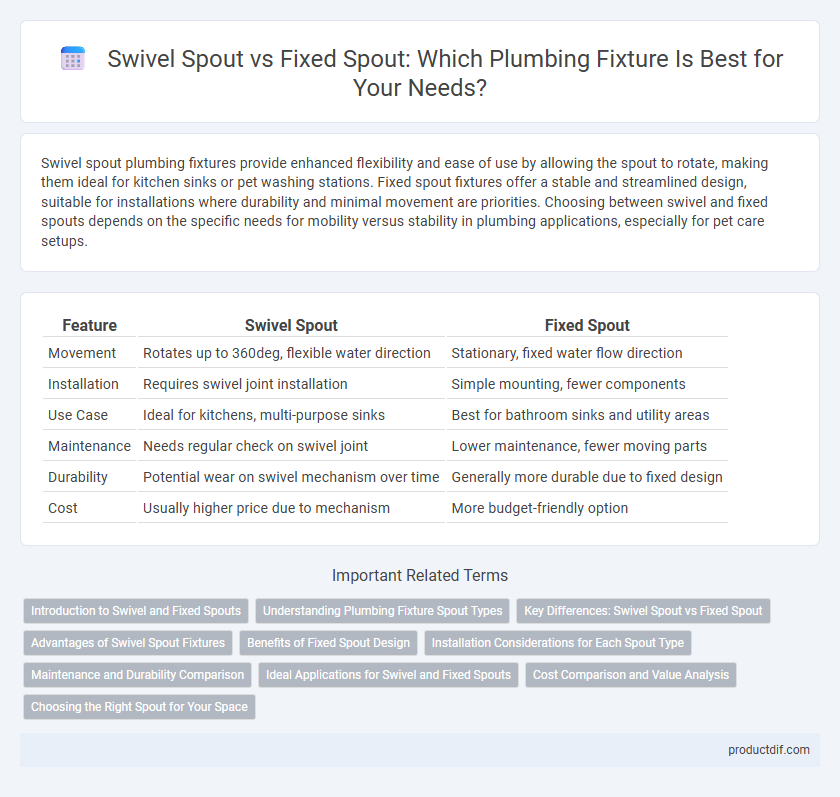Open Ideal Applications for Swivel and Fixed Spouts
The width and height of the screenshot is (840, 797).
(x=388, y=675)
